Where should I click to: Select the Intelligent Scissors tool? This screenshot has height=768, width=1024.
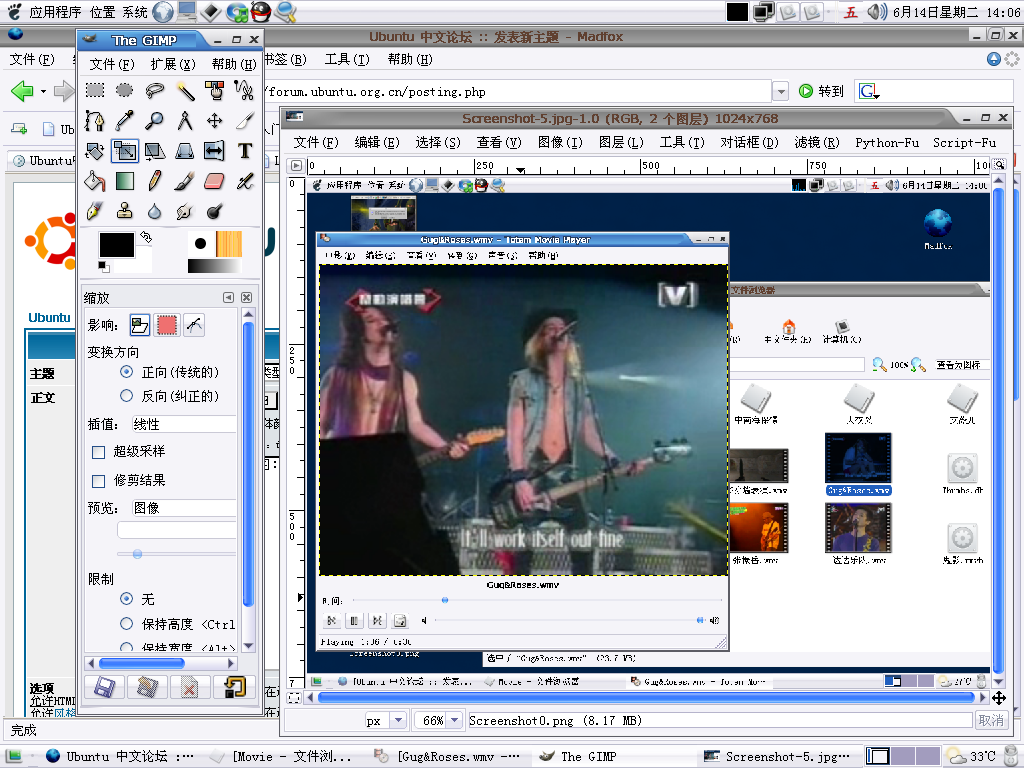(x=244, y=90)
